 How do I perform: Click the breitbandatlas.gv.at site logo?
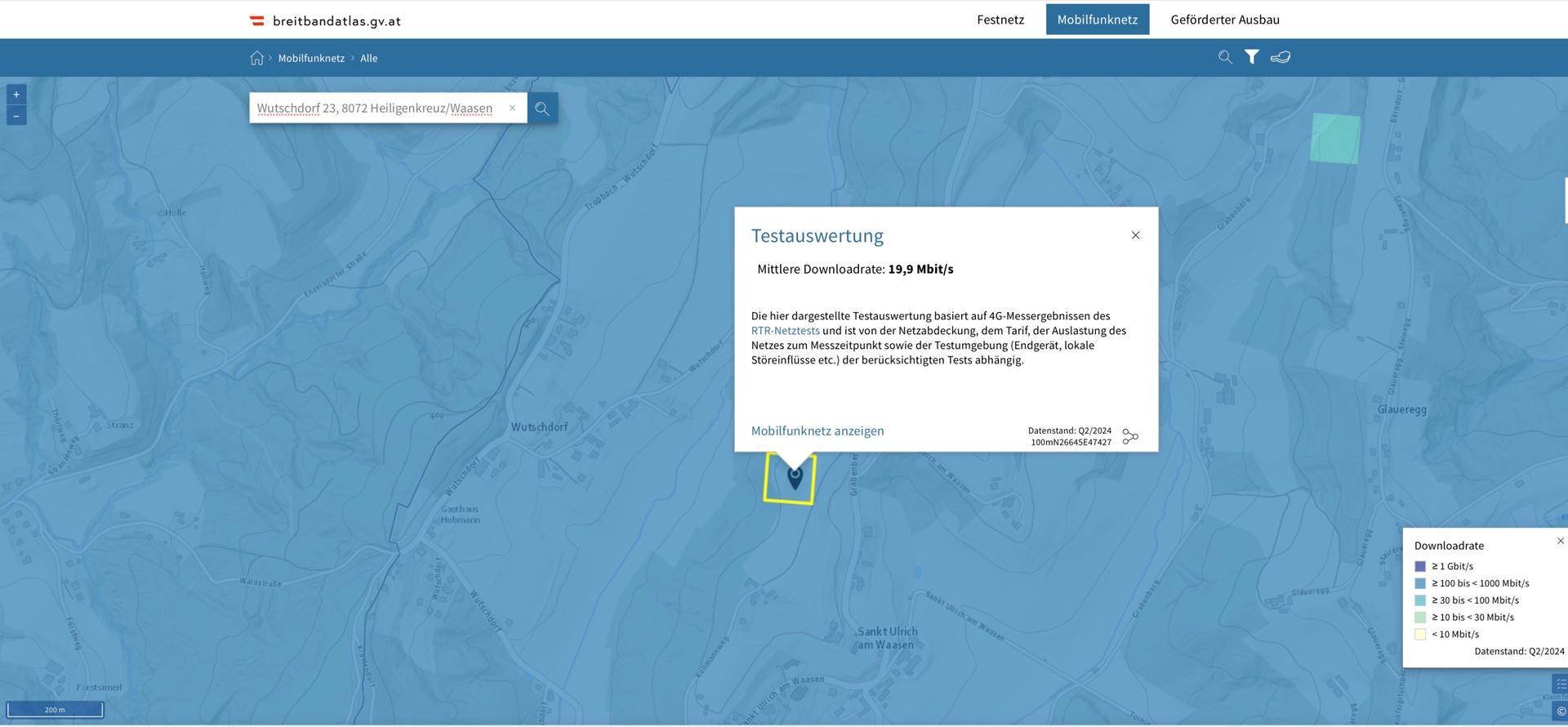[325, 20]
